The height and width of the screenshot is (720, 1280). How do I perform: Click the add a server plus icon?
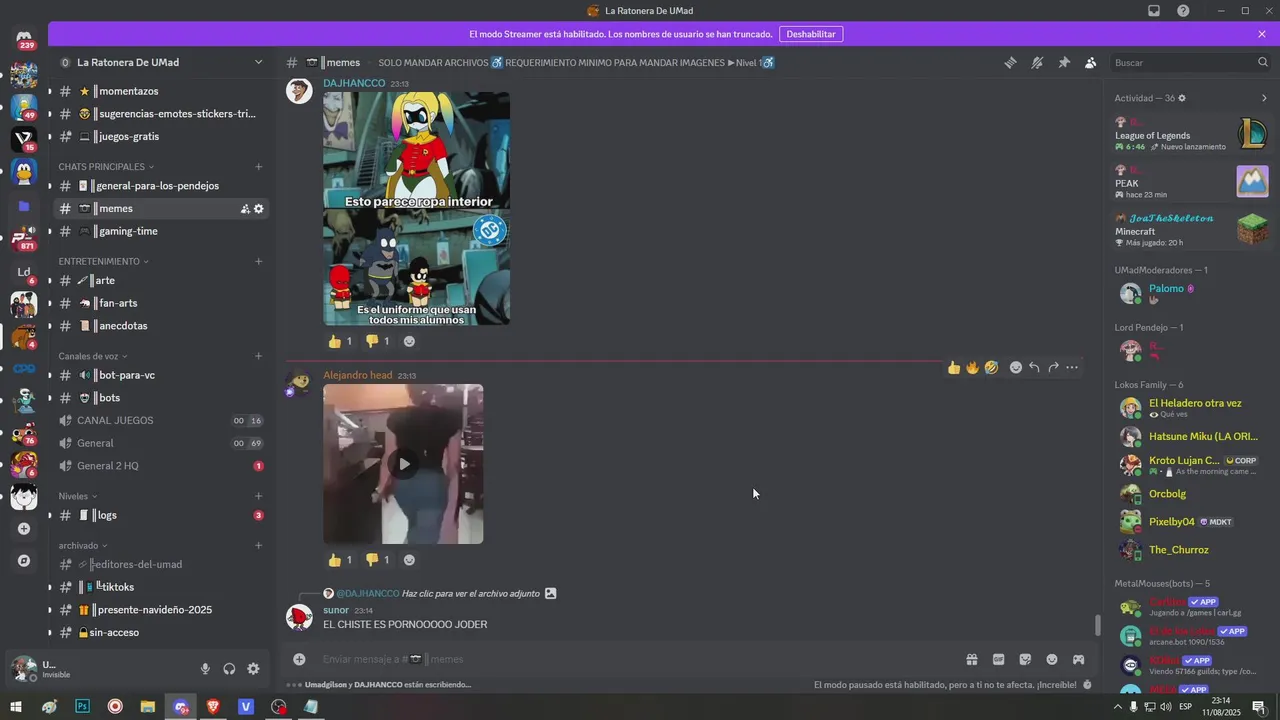pos(24,529)
